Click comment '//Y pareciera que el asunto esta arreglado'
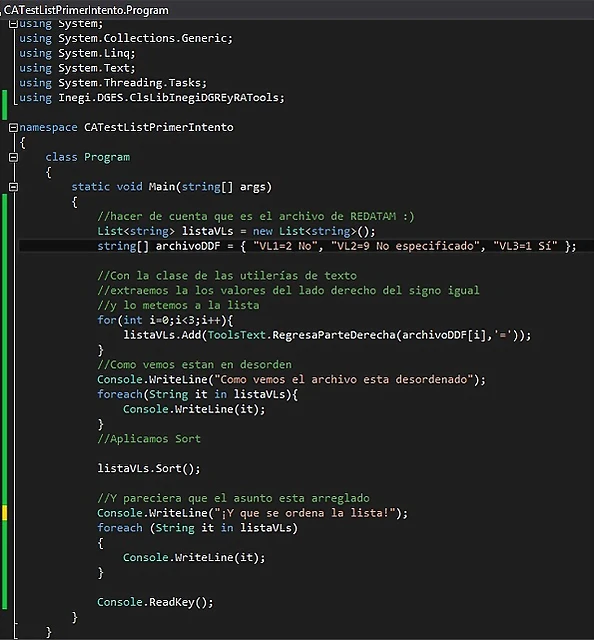Screen dimensions: 594x640 [x=234, y=498]
